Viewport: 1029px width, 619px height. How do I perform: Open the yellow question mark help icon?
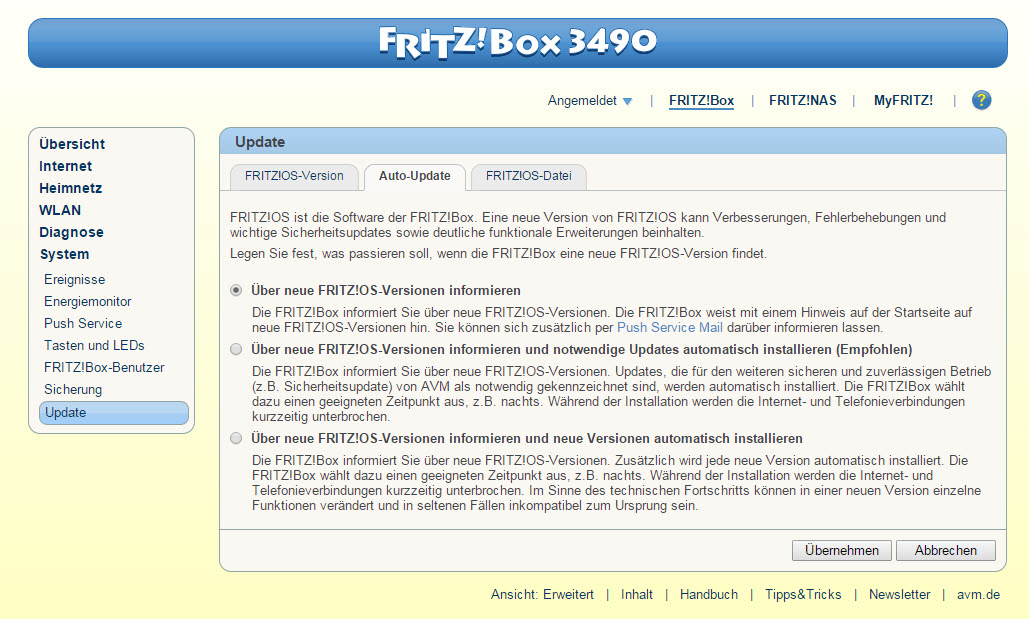(x=981, y=100)
